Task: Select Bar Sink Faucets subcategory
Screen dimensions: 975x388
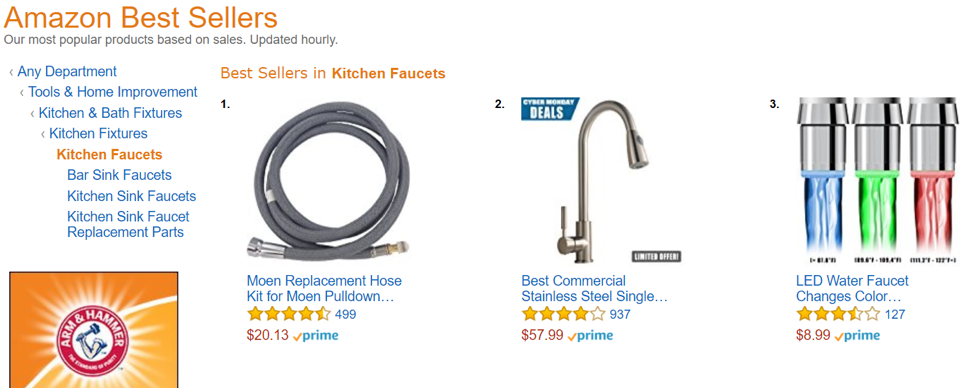Action: (x=119, y=175)
